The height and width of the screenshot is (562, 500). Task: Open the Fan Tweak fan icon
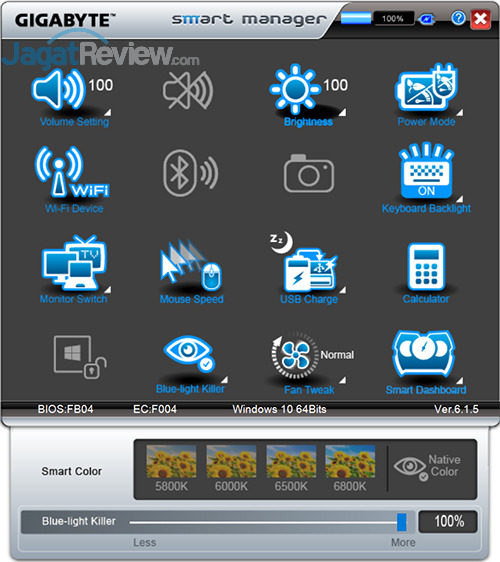pyautogui.click(x=295, y=355)
